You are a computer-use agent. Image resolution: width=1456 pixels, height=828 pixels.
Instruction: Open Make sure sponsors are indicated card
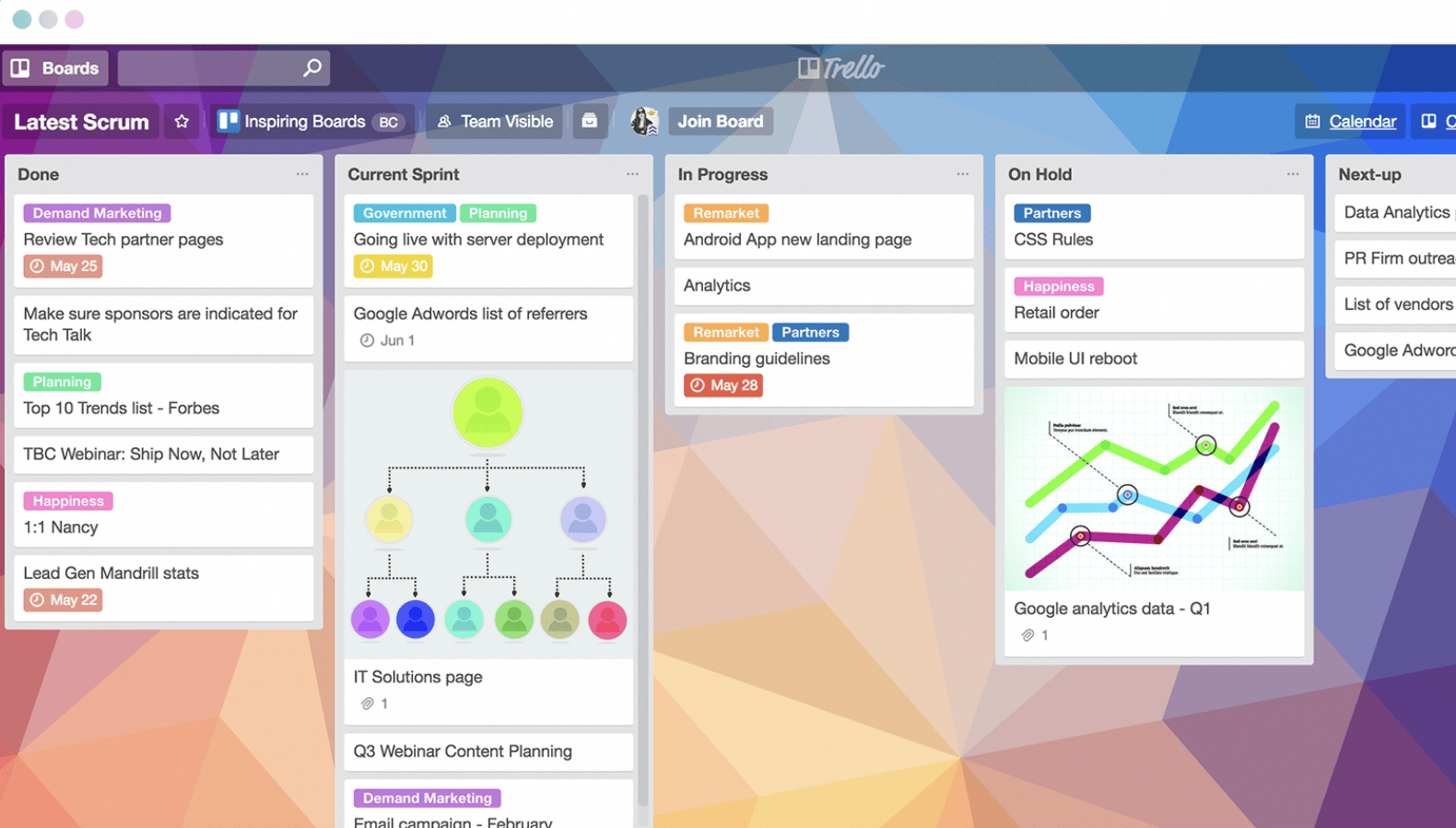pyautogui.click(x=164, y=325)
